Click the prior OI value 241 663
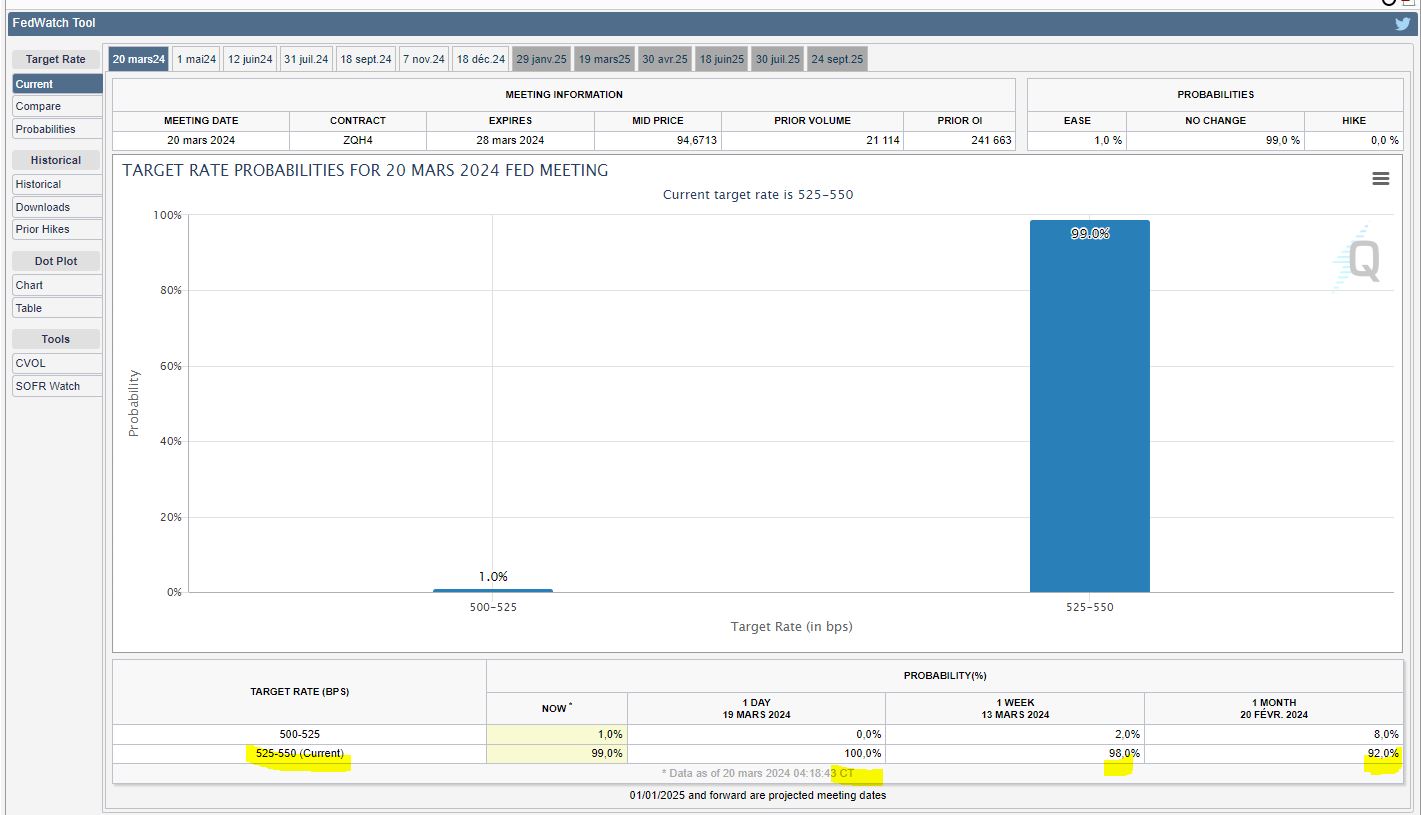Image resolution: width=1421 pixels, height=815 pixels. [x=960, y=140]
